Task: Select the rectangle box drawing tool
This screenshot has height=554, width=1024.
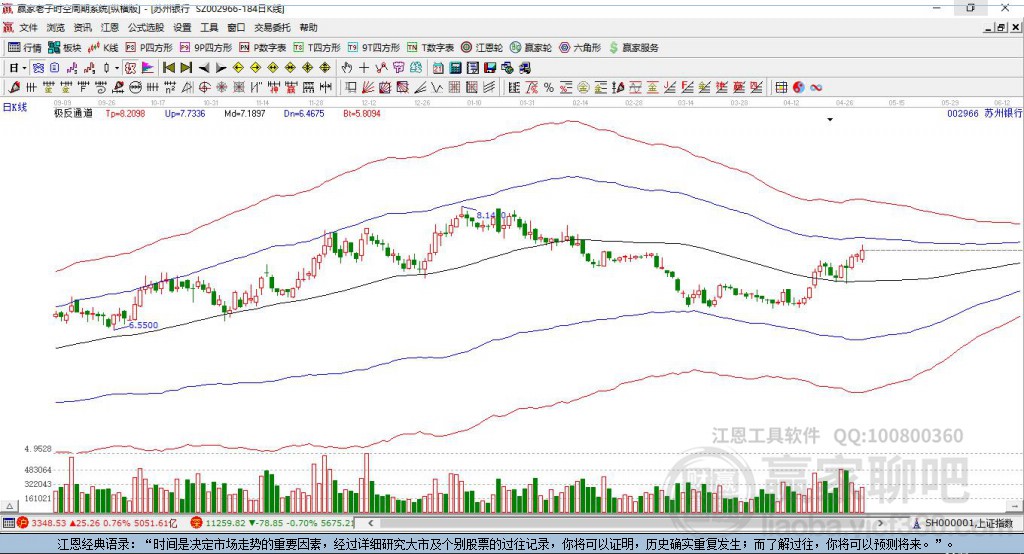Action: [x=351, y=87]
